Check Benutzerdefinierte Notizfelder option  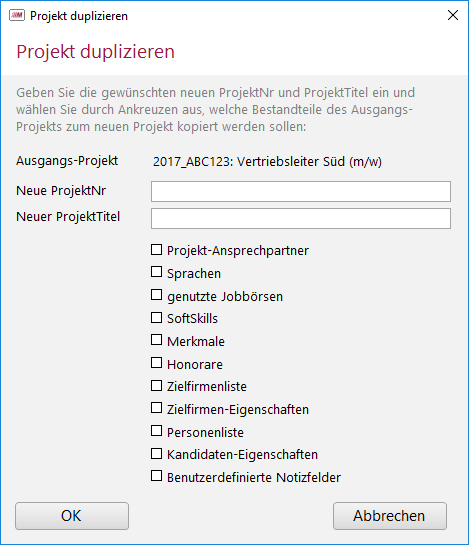[x=156, y=476]
